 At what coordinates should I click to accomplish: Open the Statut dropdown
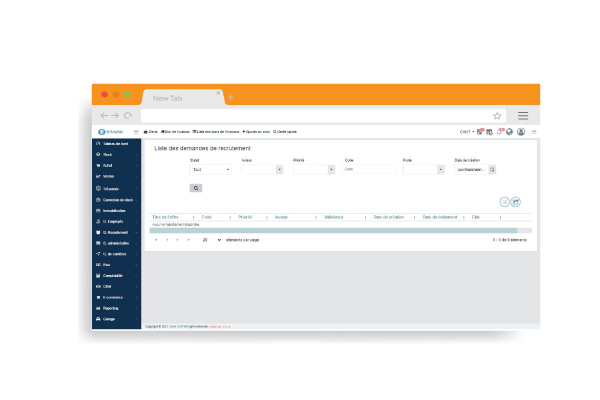click(x=210, y=170)
